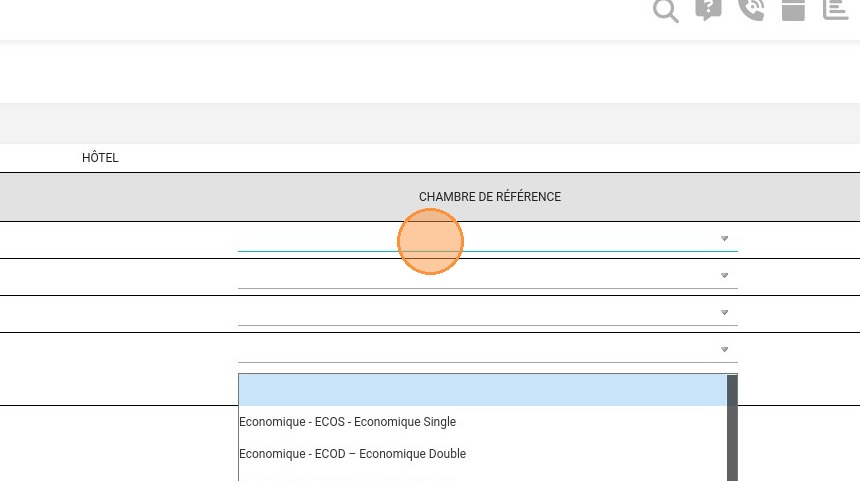The image size is (860, 481).
Task: Choose Economique - ECOS - Economique Single
Action: (347, 422)
